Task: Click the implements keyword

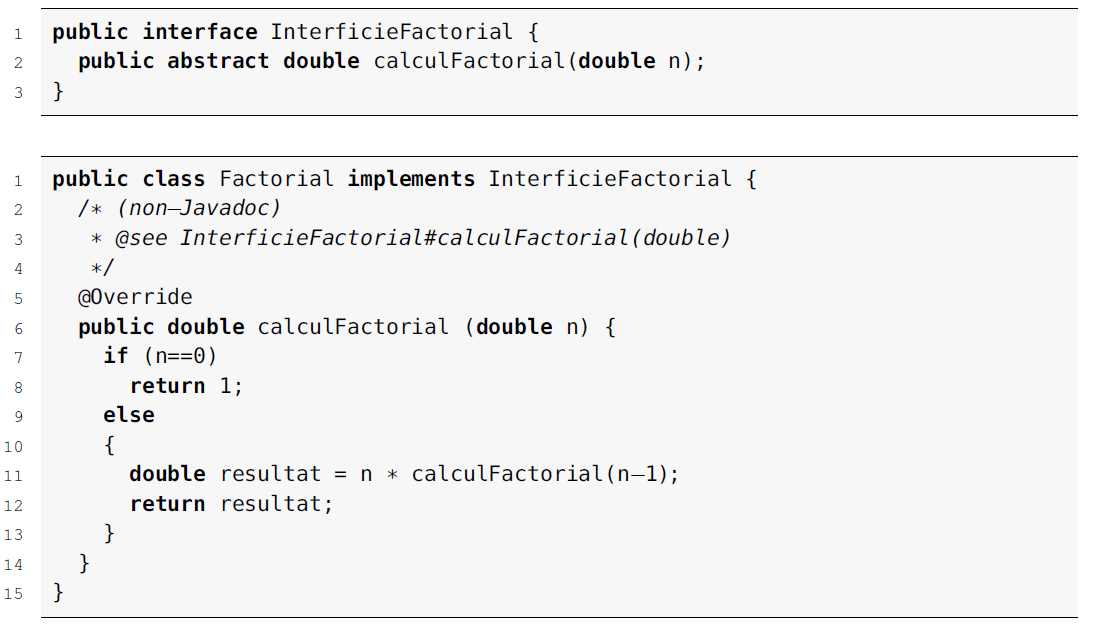Action: pos(411,179)
